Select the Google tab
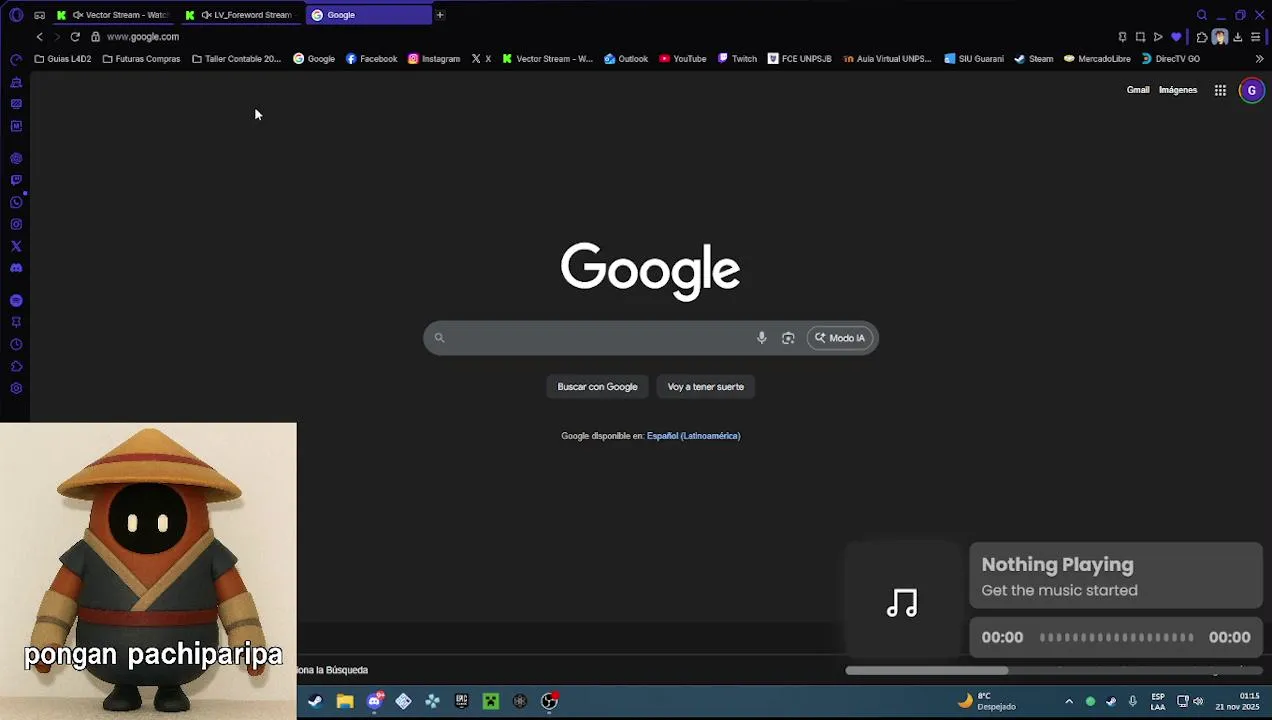This screenshot has height=720, width=1272. click(368, 15)
